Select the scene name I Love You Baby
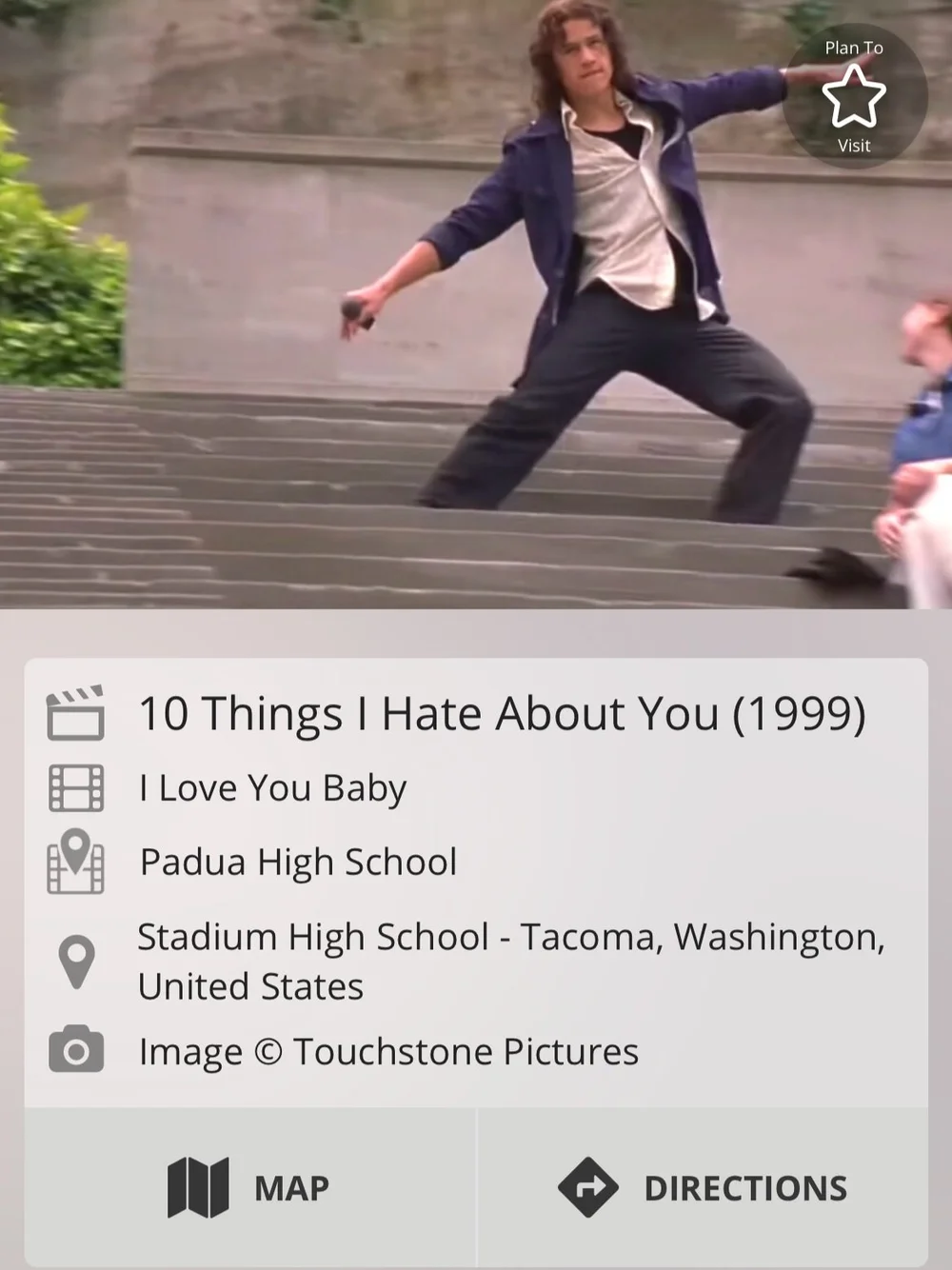The image size is (952, 1270). point(272,788)
